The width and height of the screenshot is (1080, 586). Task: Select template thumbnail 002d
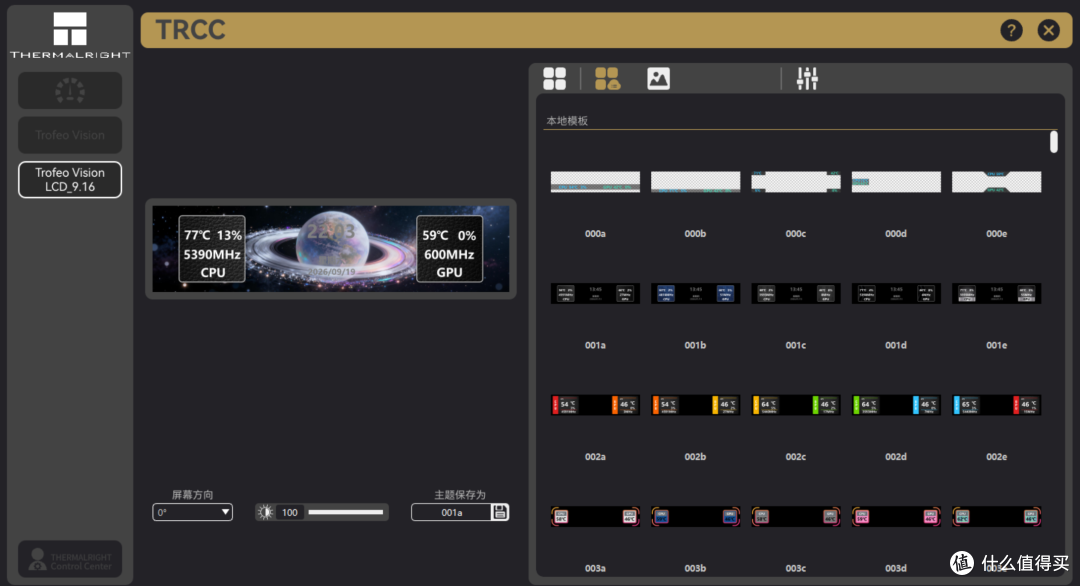click(896, 405)
